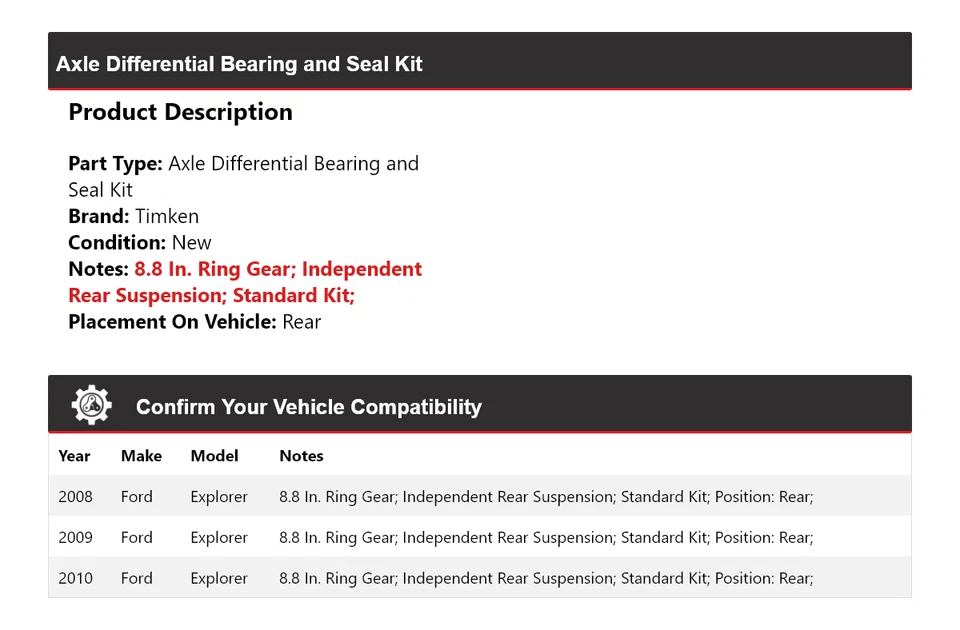Click Ford in the 2008 row
Screen dimensions: 960x630
point(137,497)
